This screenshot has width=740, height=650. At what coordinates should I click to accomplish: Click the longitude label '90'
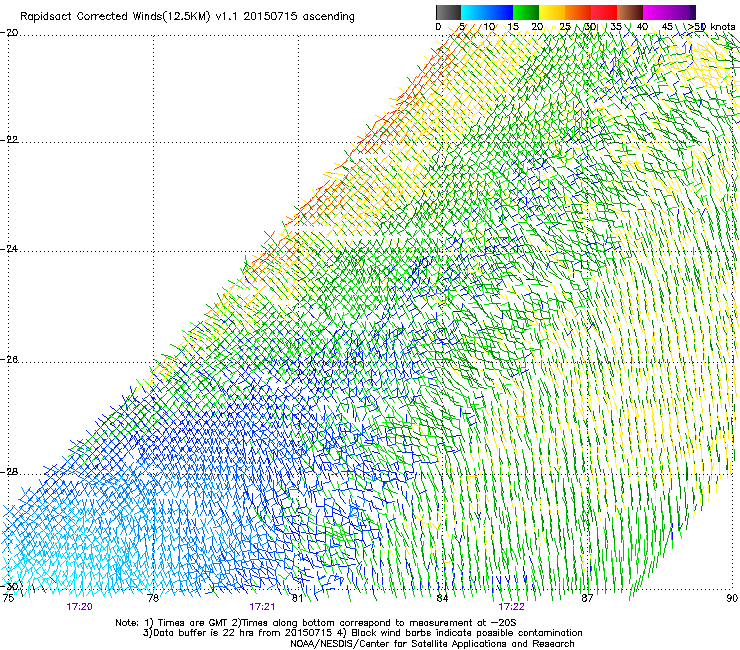click(x=732, y=598)
